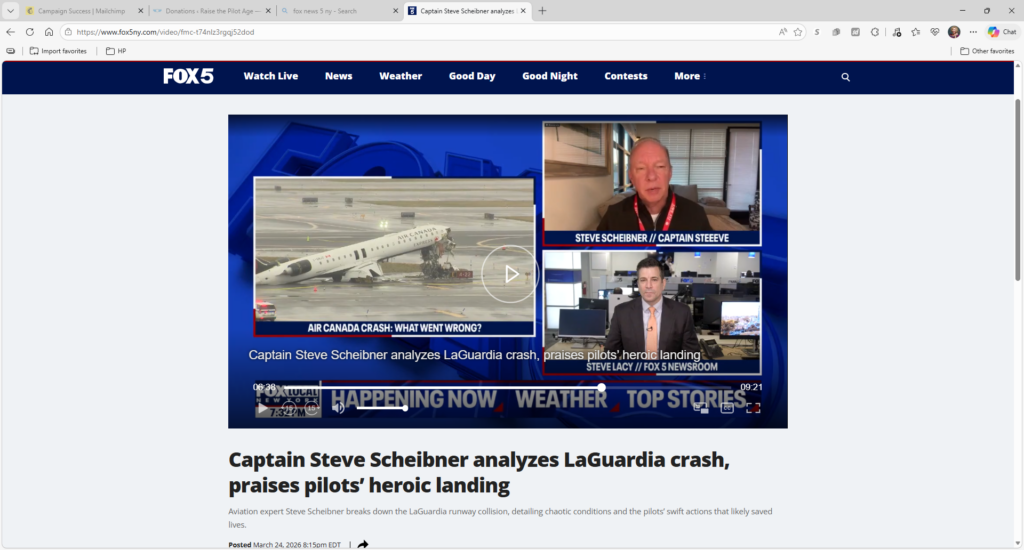Expand the More menu in the FOX 5 navigation

click(x=690, y=76)
